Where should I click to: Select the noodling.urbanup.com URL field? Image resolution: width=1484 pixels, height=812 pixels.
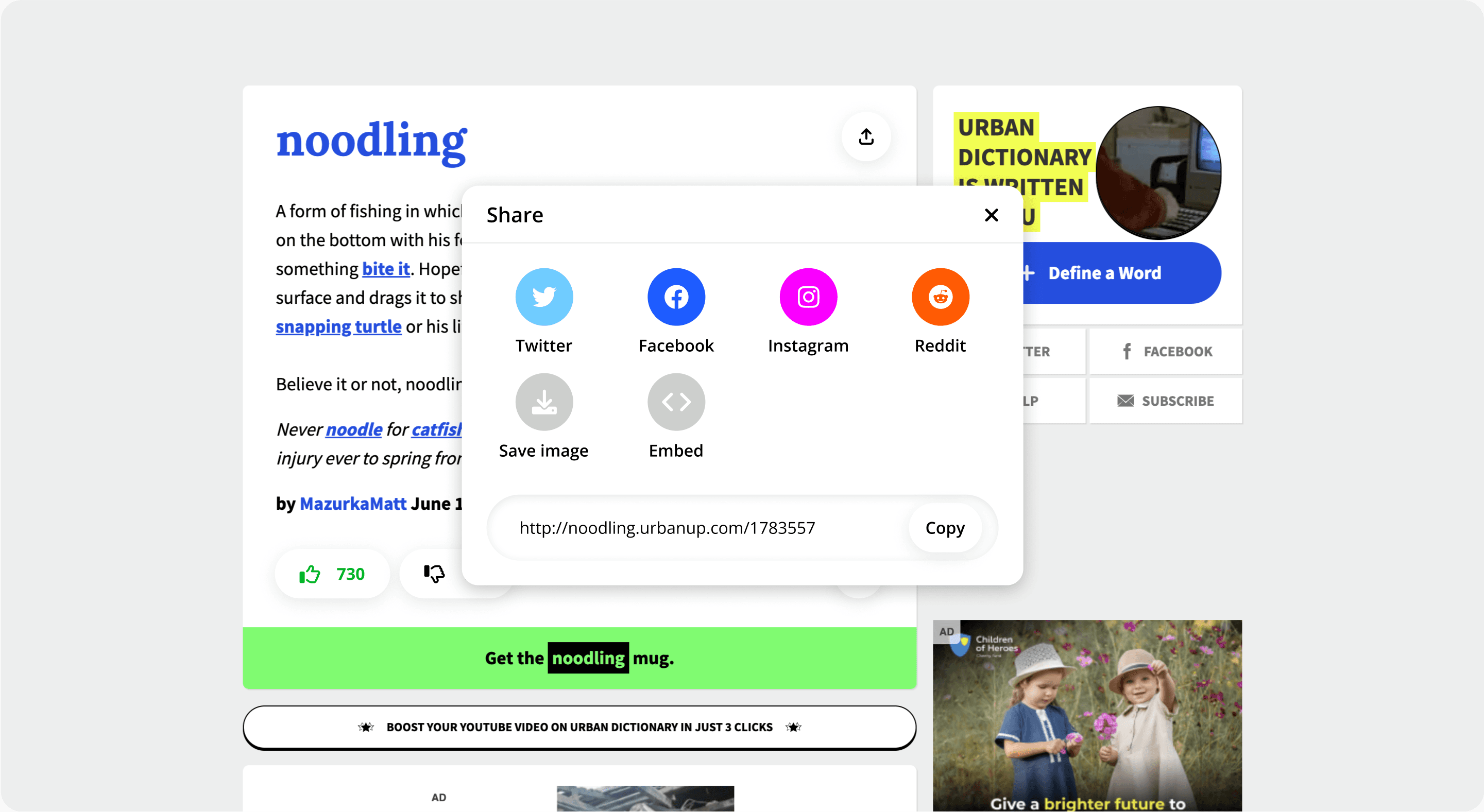667,528
